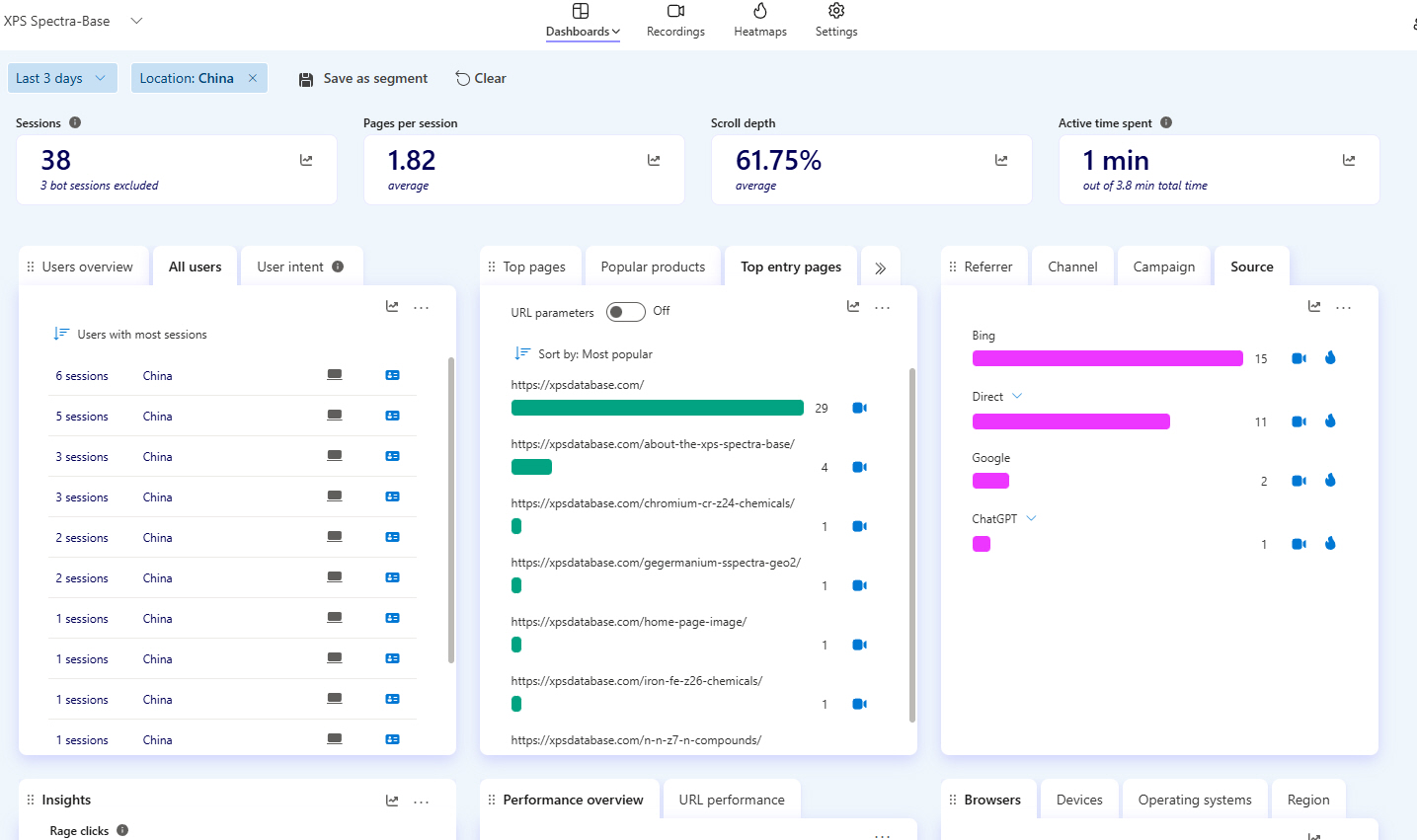View recordings for xpsdatabase.com home entry page
The height and width of the screenshot is (840, 1417).
coord(859,408)
